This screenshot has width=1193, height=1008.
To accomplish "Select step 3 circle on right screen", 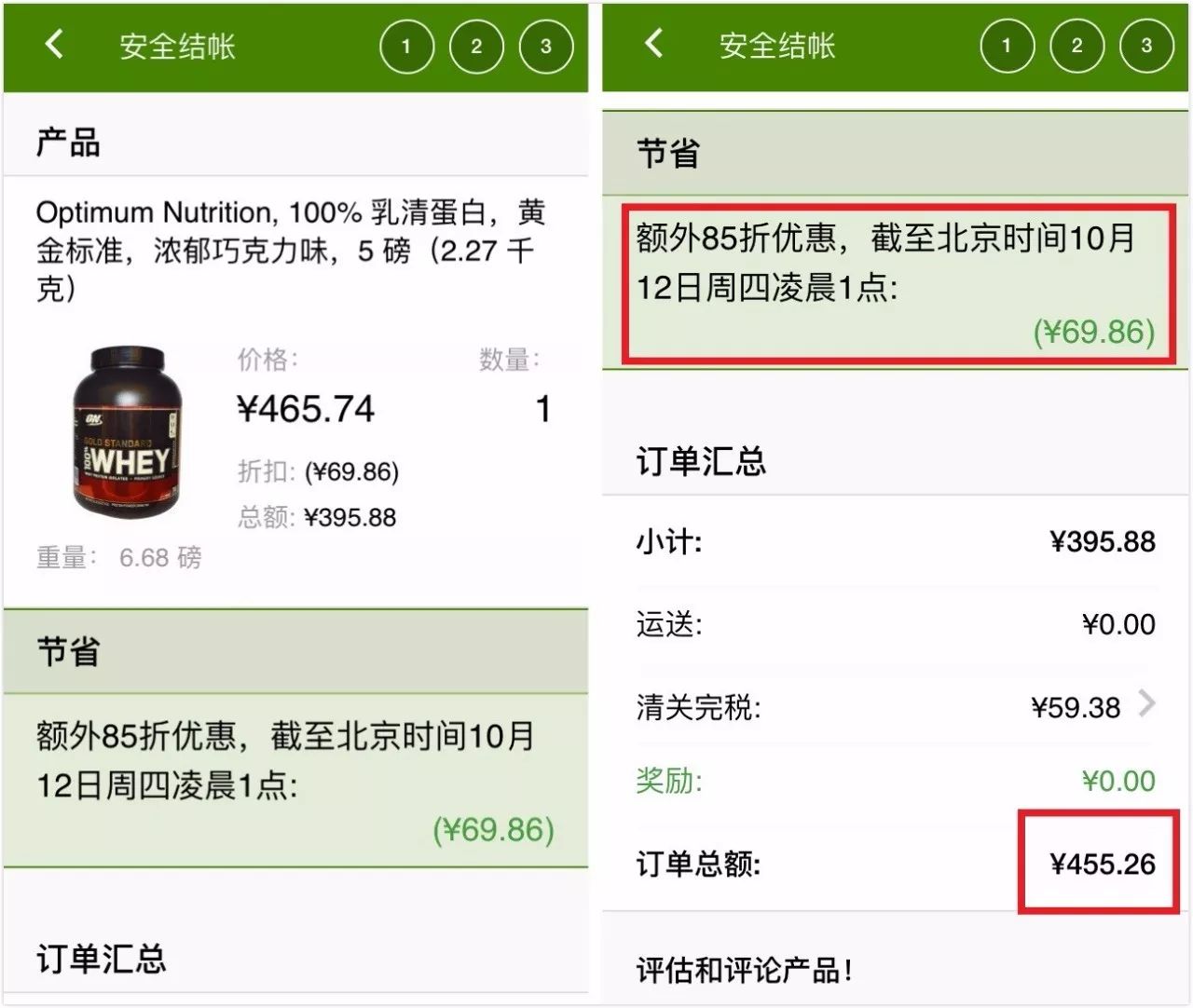I will click(x=1145, y=45).
